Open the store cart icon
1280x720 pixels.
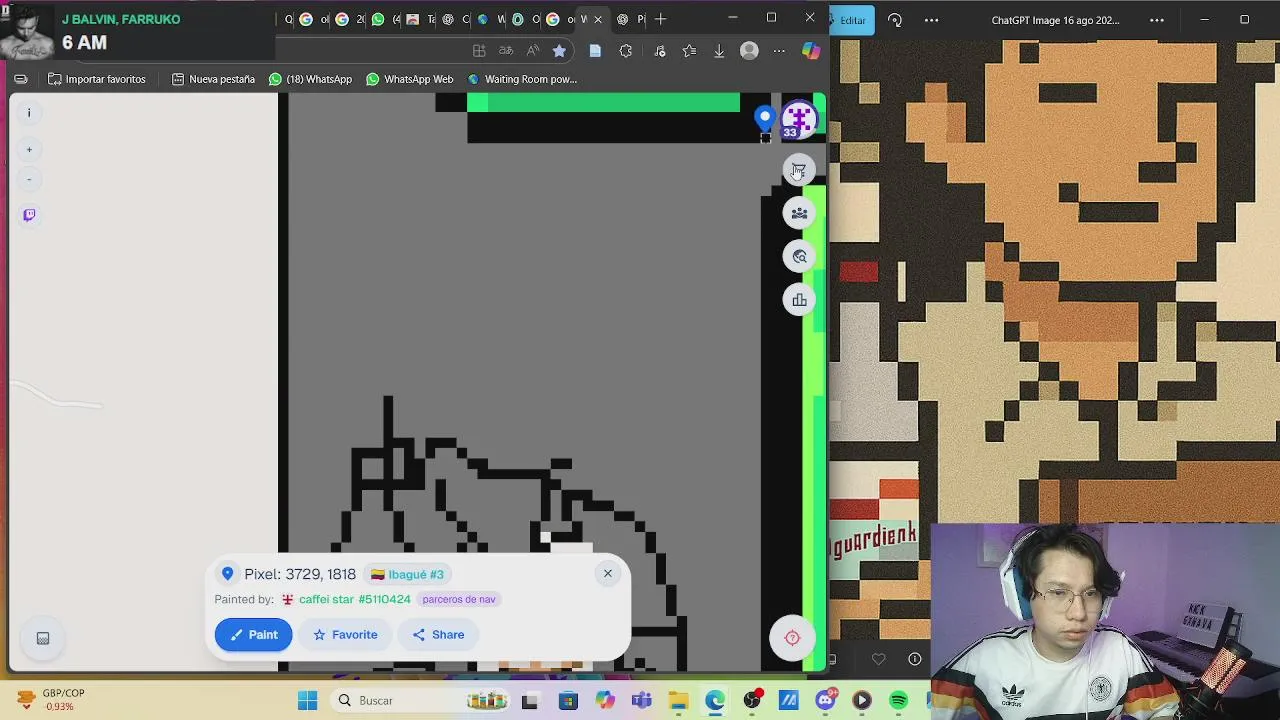click(x=798, y=170)
